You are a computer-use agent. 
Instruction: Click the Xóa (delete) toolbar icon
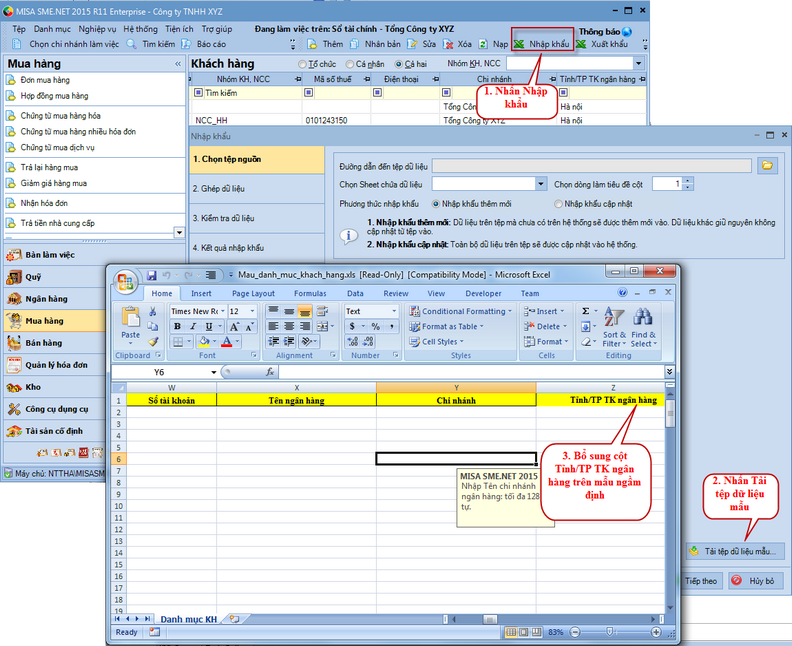pos(448,44)
